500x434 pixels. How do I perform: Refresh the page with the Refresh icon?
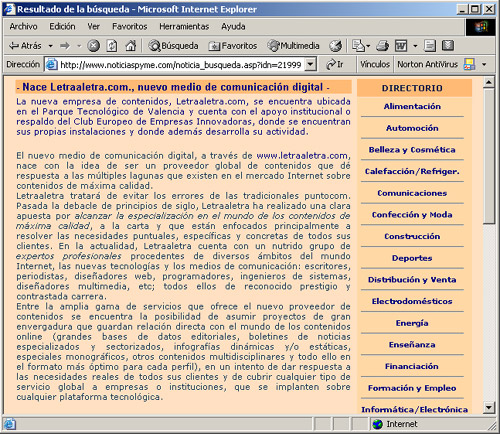click(x=112, y=46)
